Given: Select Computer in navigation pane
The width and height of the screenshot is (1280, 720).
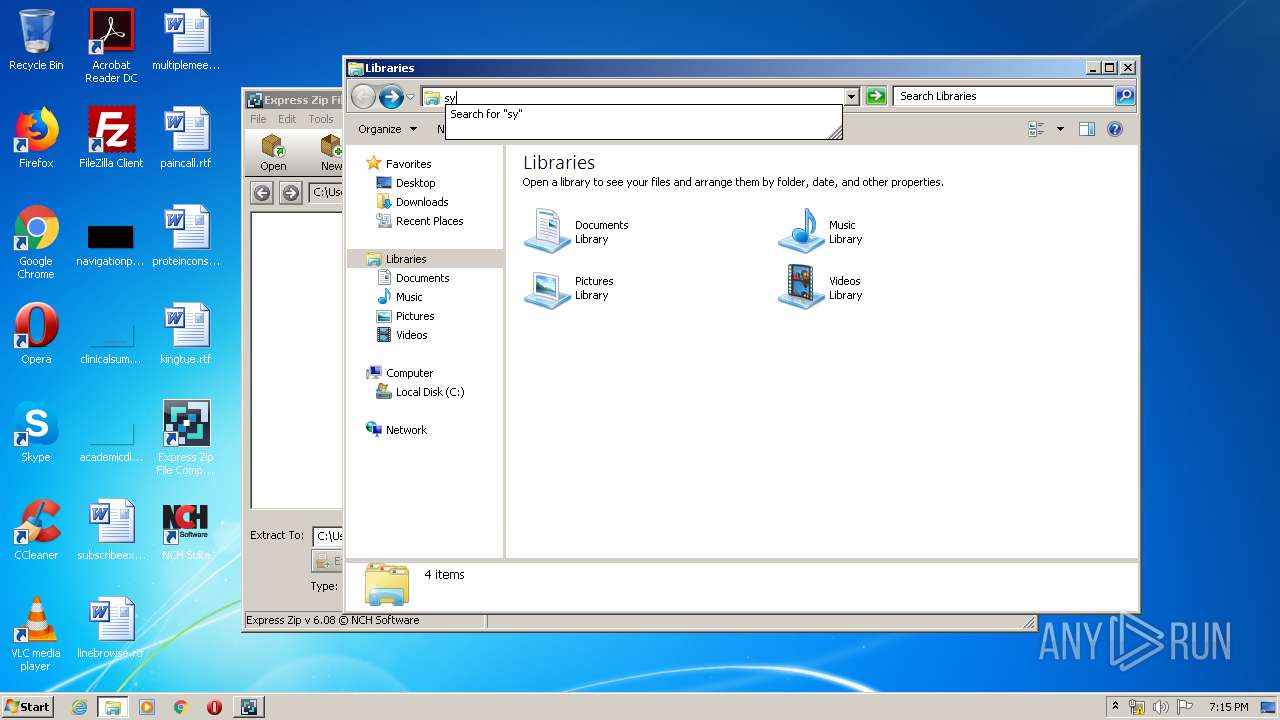Looking at the screenshot, I should [x=400, y=373].
